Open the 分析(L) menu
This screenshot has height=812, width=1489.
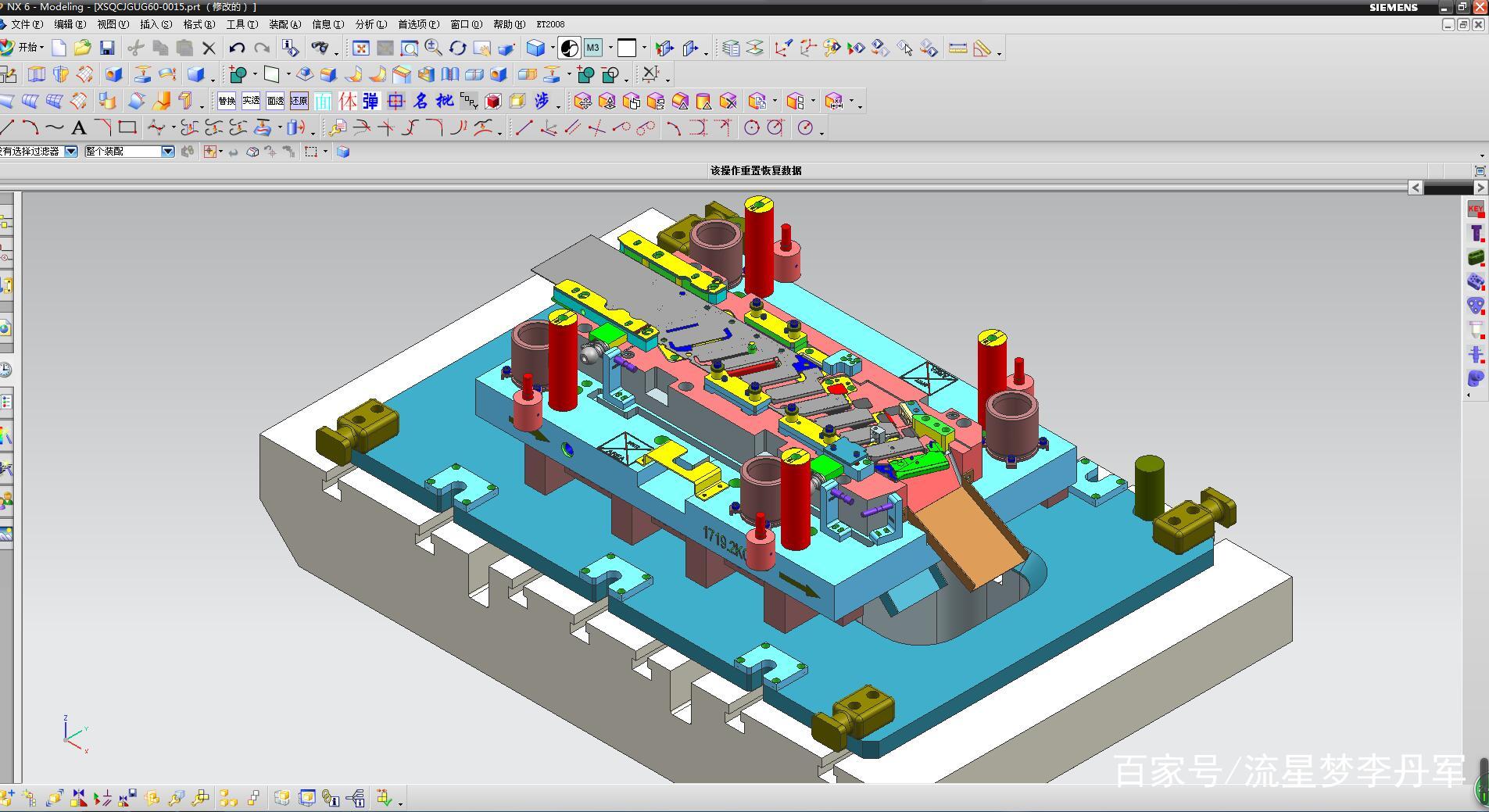(x=370, y=25)
